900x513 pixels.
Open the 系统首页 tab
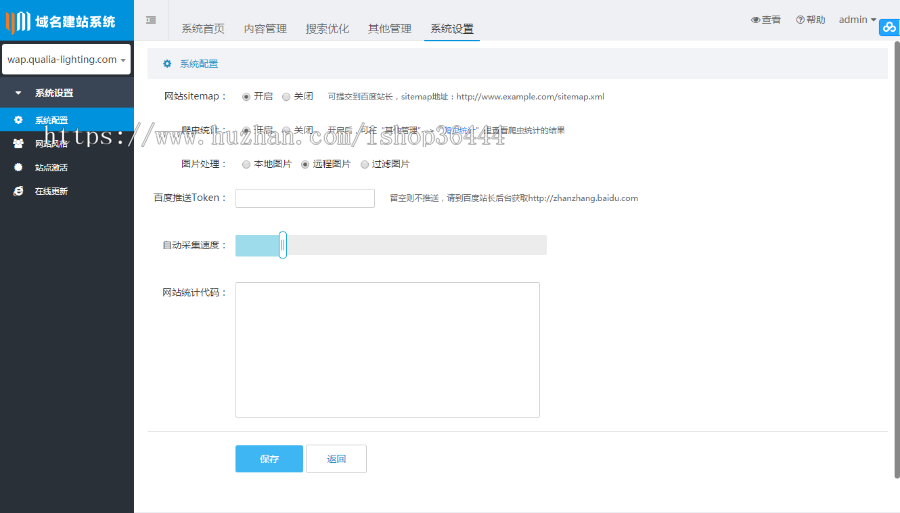pos(203,29)
